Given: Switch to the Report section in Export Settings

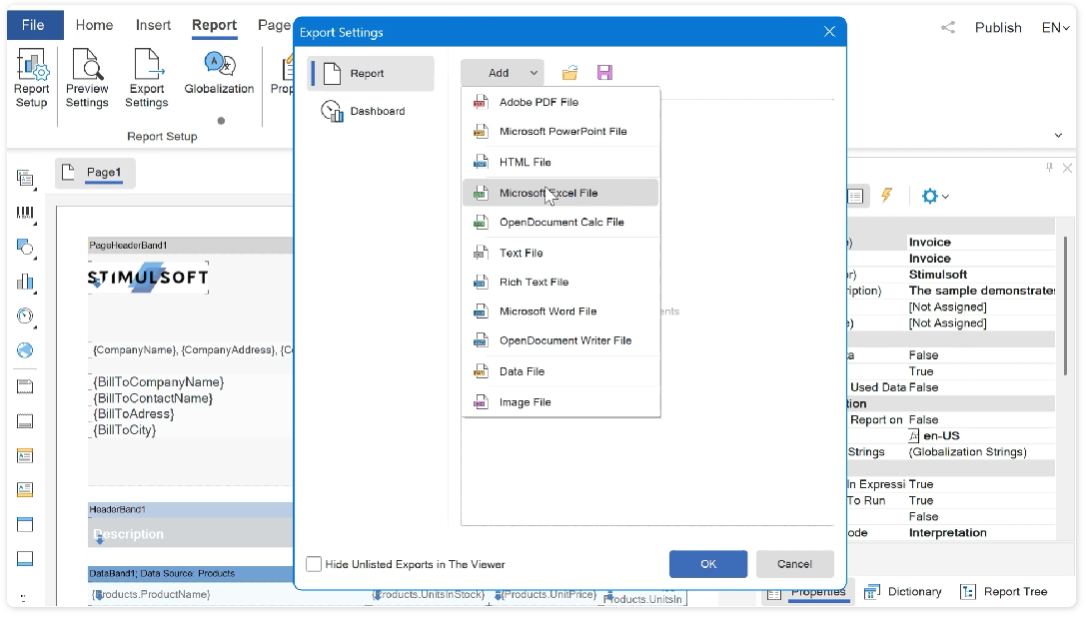Looking at the screenshot, I should point(371,73).
